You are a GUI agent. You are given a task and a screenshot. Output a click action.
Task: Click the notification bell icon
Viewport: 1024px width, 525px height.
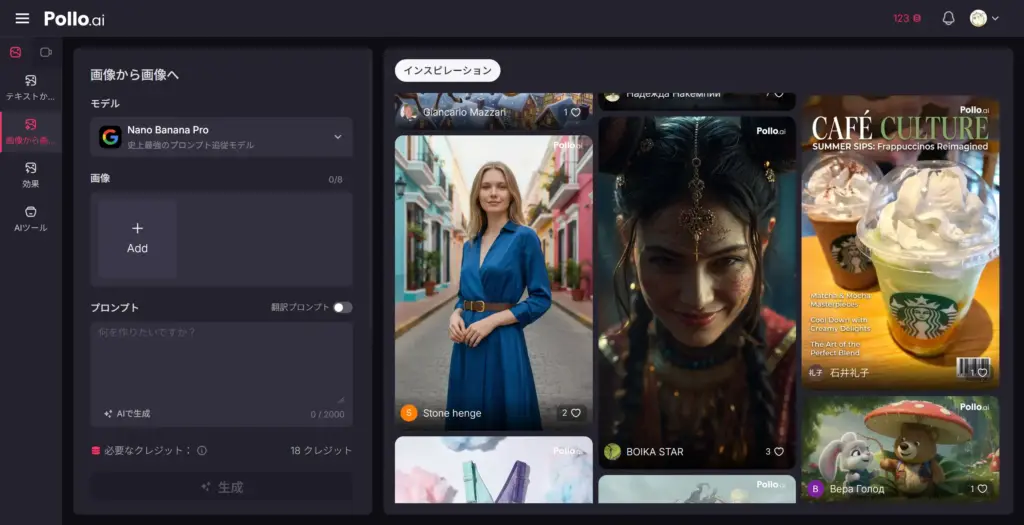[x=948, y=18]
